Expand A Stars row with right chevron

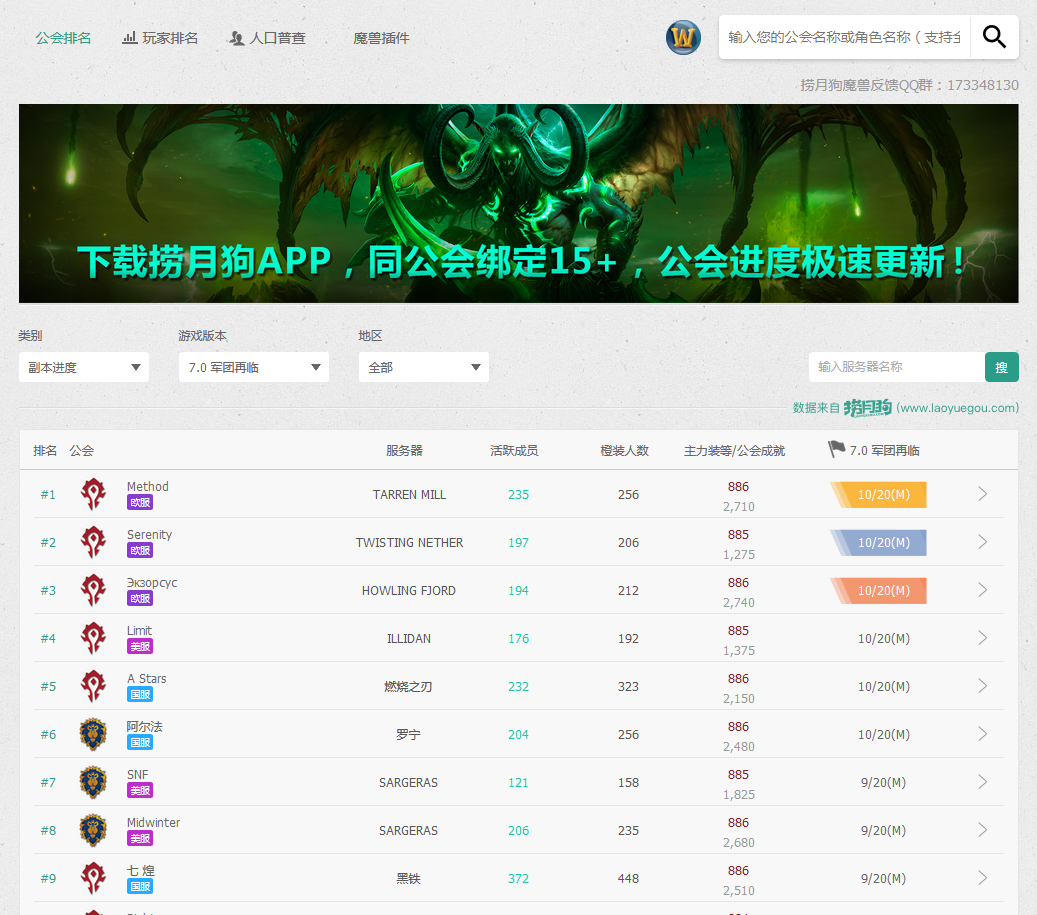coord(983,686)
